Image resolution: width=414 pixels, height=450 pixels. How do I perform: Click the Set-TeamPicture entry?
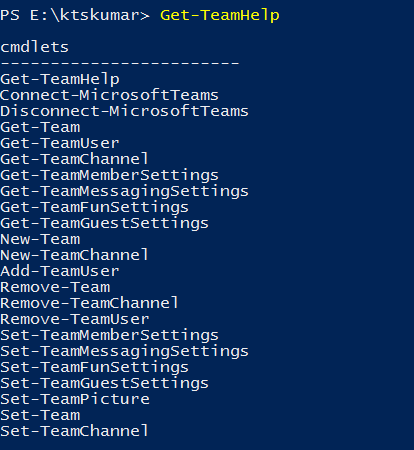(x=75, y=399)
